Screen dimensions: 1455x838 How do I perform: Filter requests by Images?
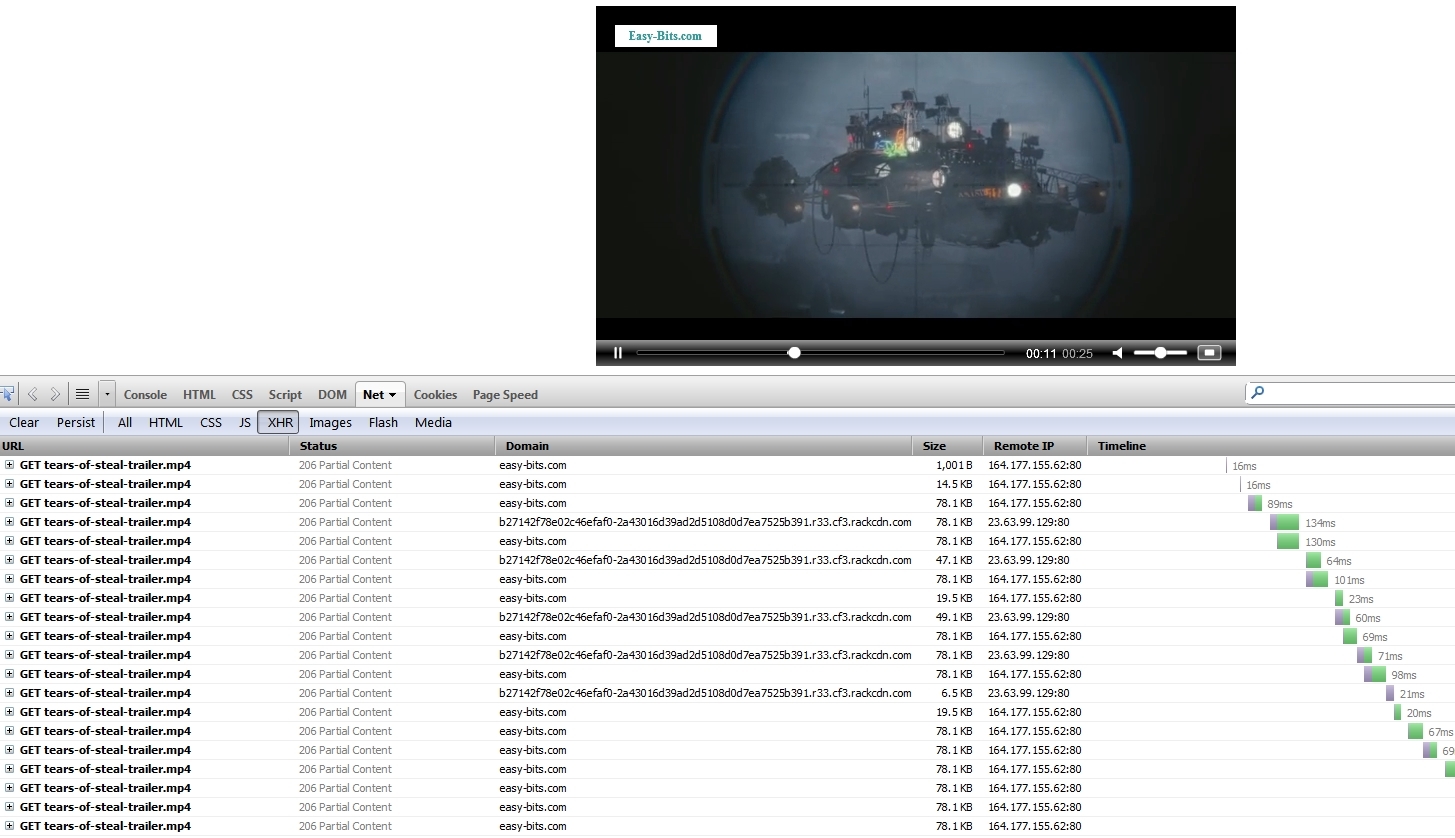[x=330, y=422]
